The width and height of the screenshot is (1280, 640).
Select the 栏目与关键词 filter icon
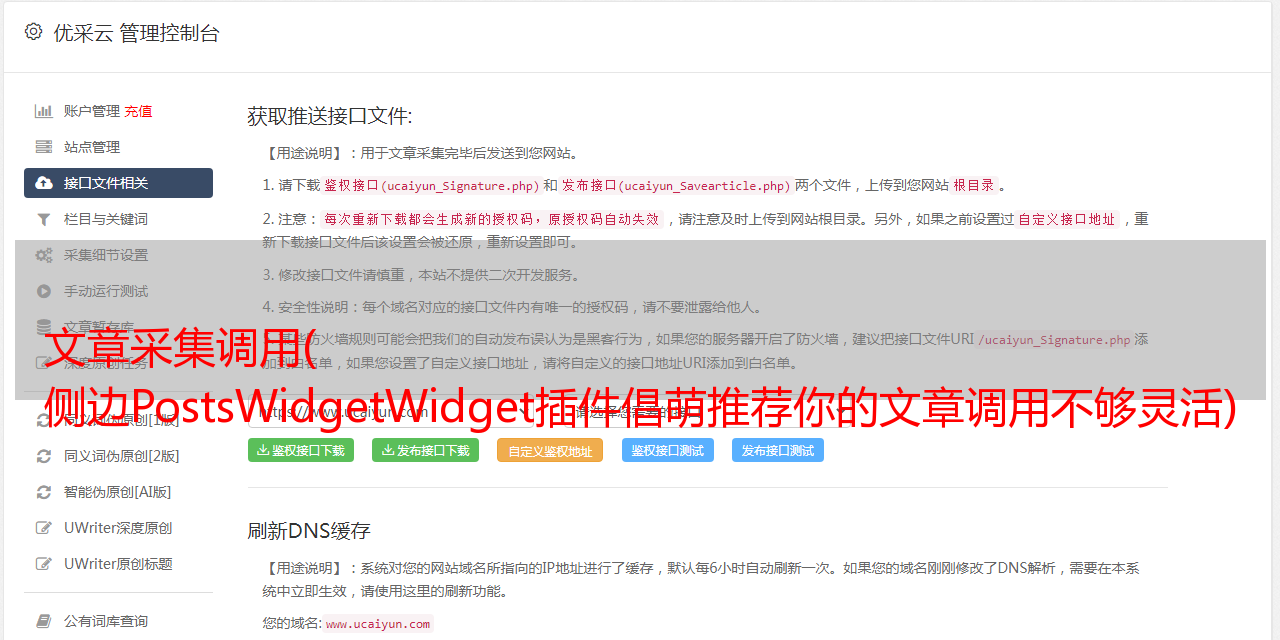point(44,219)
